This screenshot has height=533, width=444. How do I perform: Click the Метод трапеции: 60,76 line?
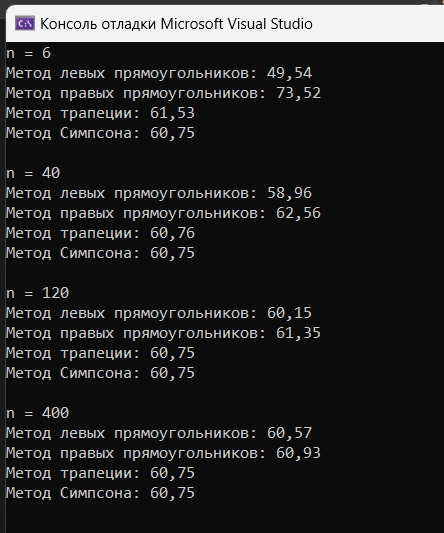[100, 233]
